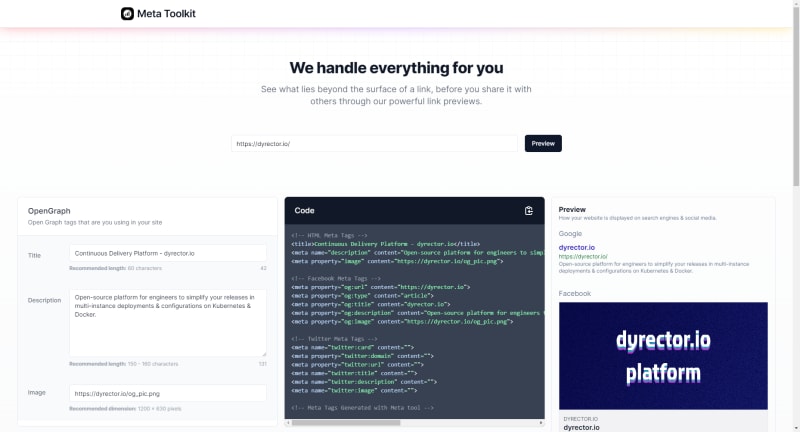This screenshot has height=432, width=800.
Task: Click the og:title 'dyrector.io' meta line
Action: 371,304
